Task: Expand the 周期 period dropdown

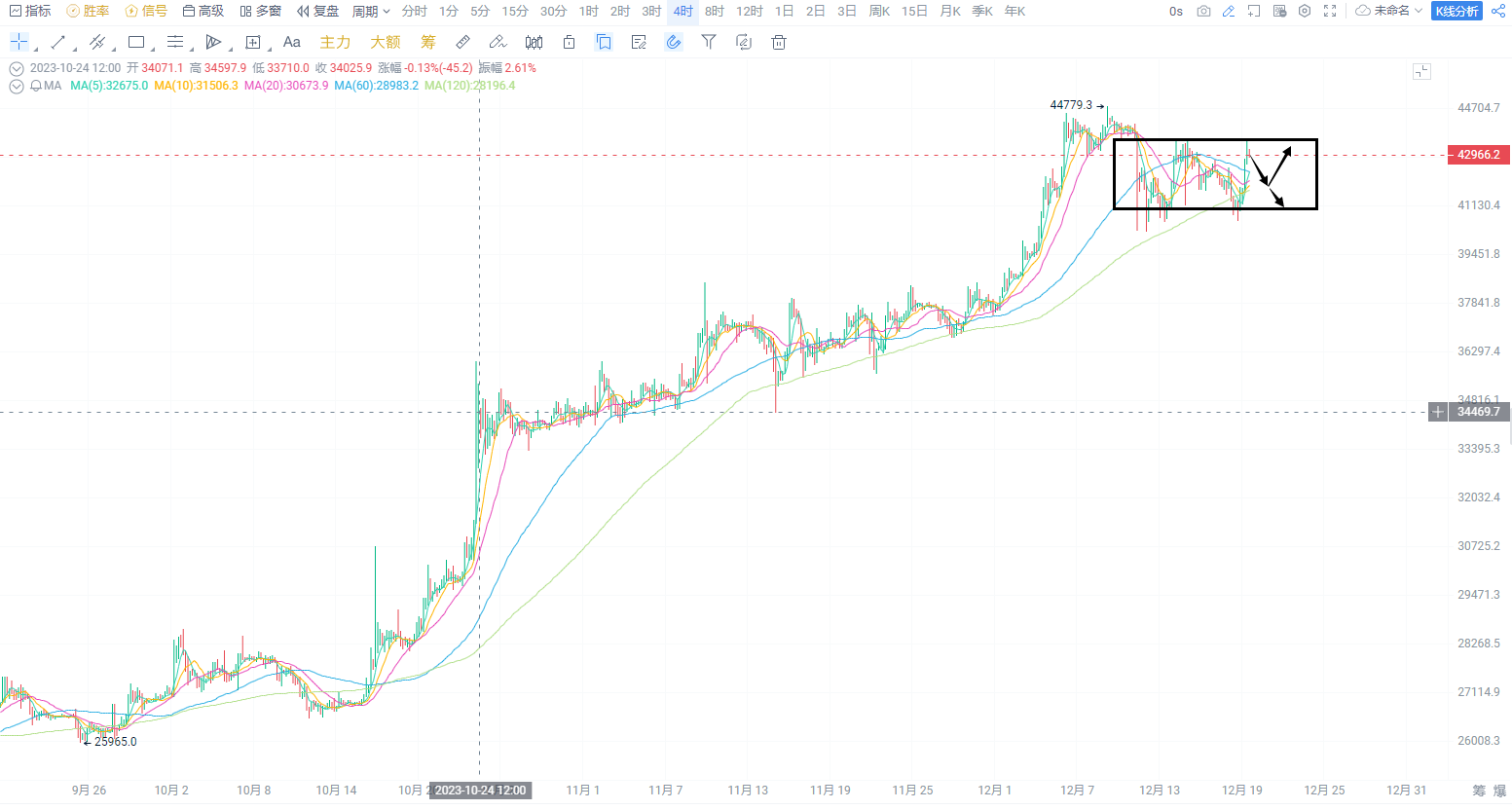Action: click(x=371, y=11)
